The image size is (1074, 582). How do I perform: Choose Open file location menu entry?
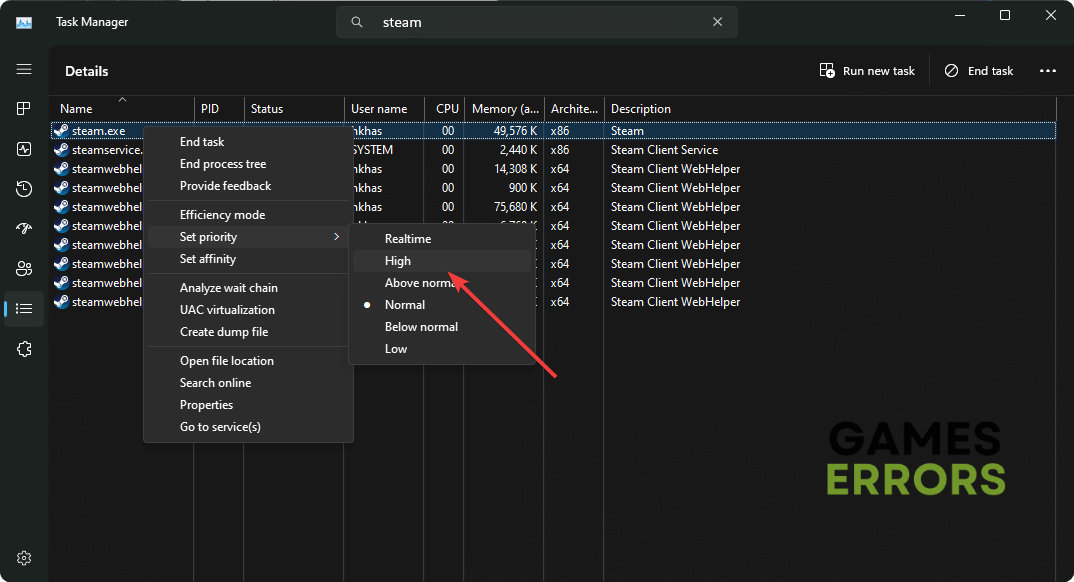(x=227, y=361)
